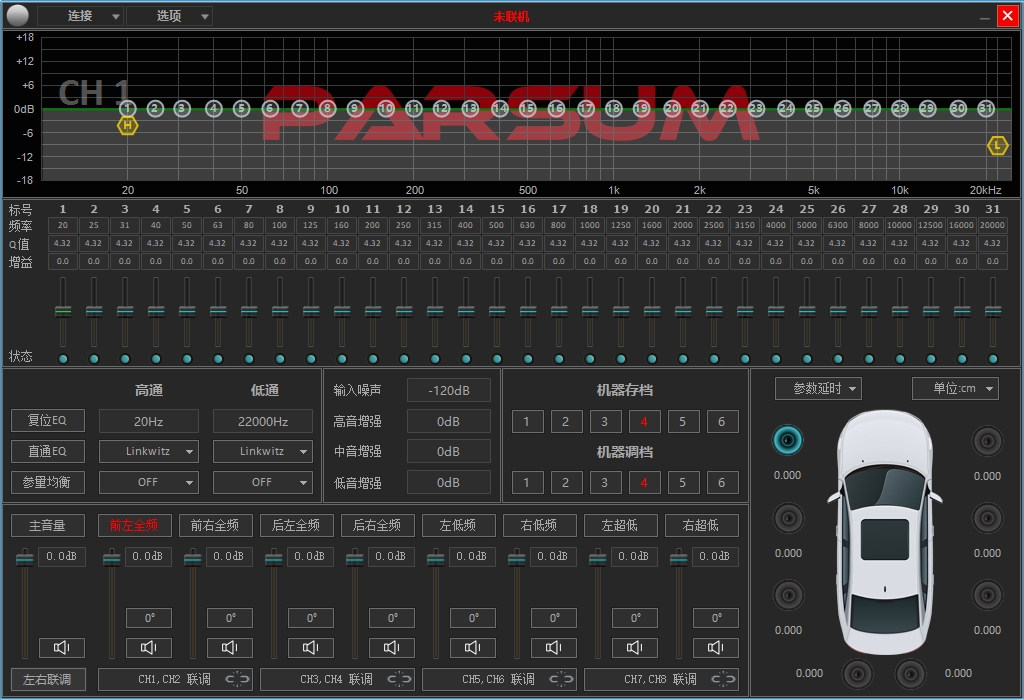Open the 参数延时 dropdown

click(818, 389)
